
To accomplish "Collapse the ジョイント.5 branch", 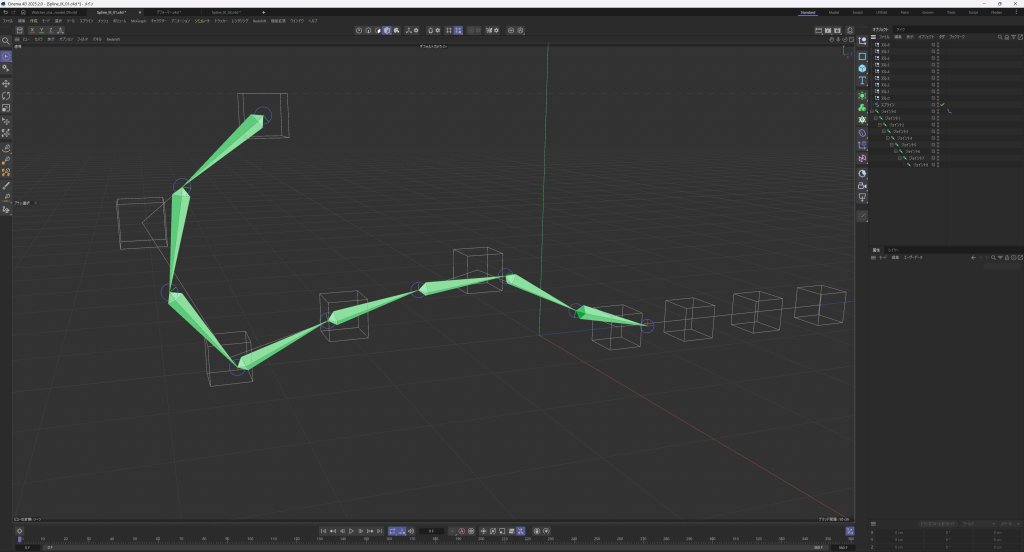I will tap(891, 145).
